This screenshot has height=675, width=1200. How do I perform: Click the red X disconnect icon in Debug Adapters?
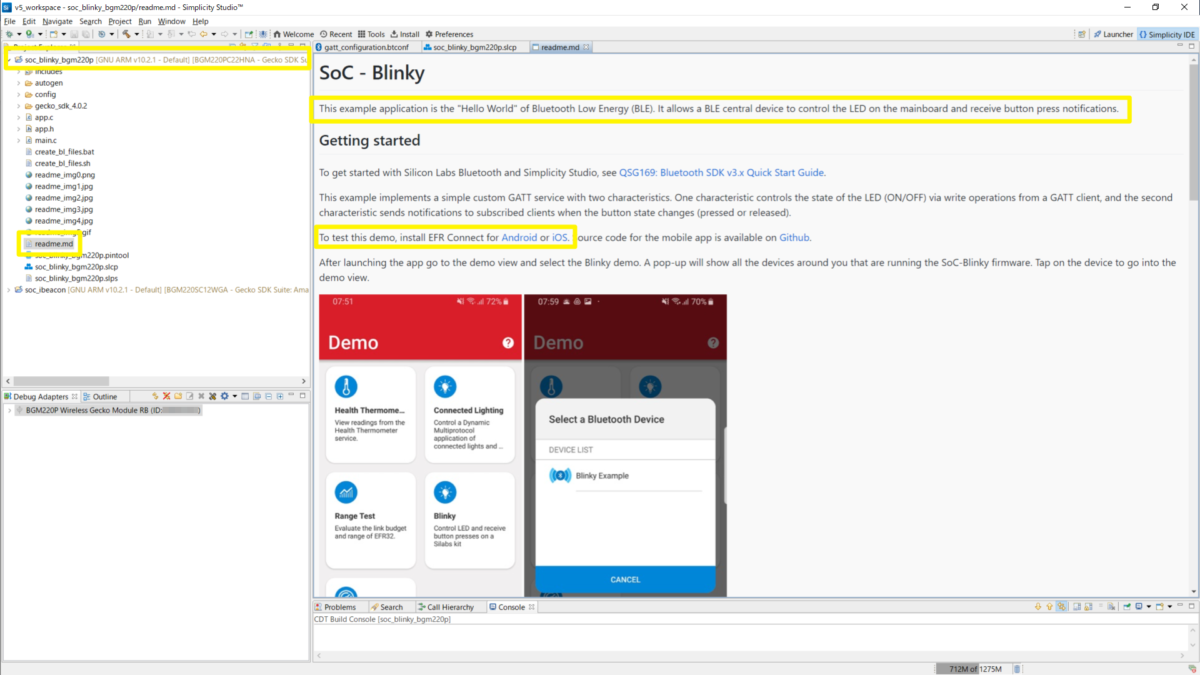[166, 397]
